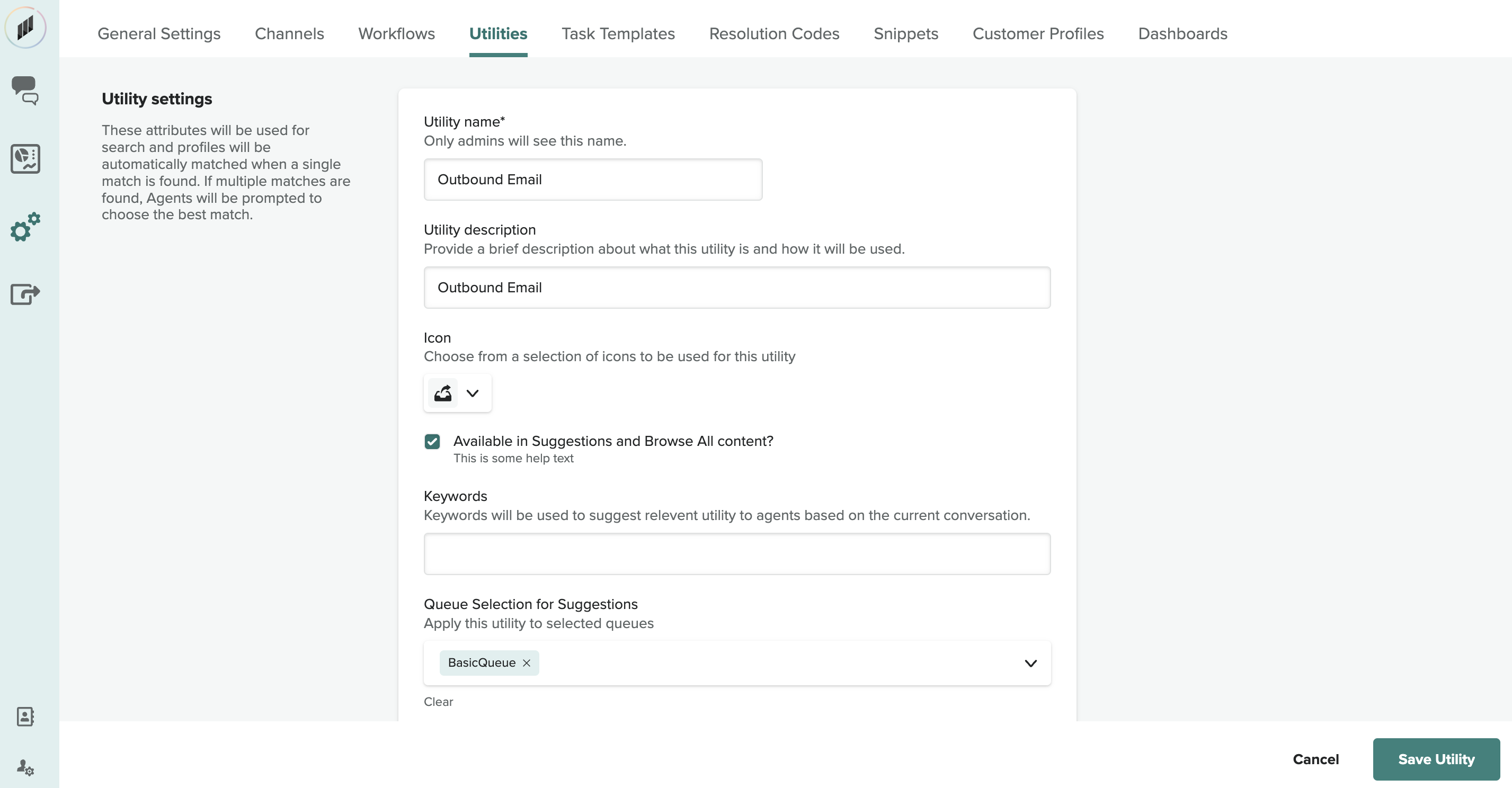Remove the BasicQueue tag with its X
Viewport: 1512px width, 788px height.
click(527, 662)
